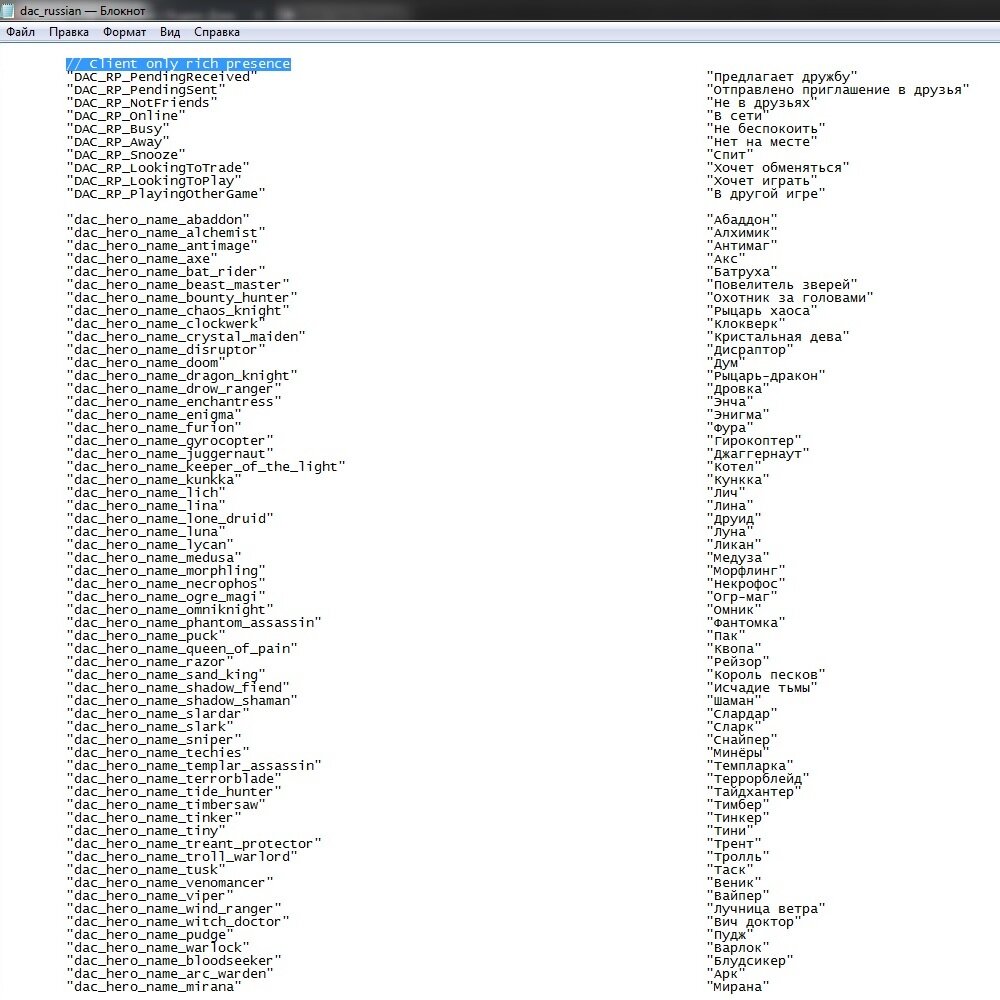The image size is (1000, 1000).
Task: Click the "dac_hero_name_alchemist" key
Action: tap(166, 233)
